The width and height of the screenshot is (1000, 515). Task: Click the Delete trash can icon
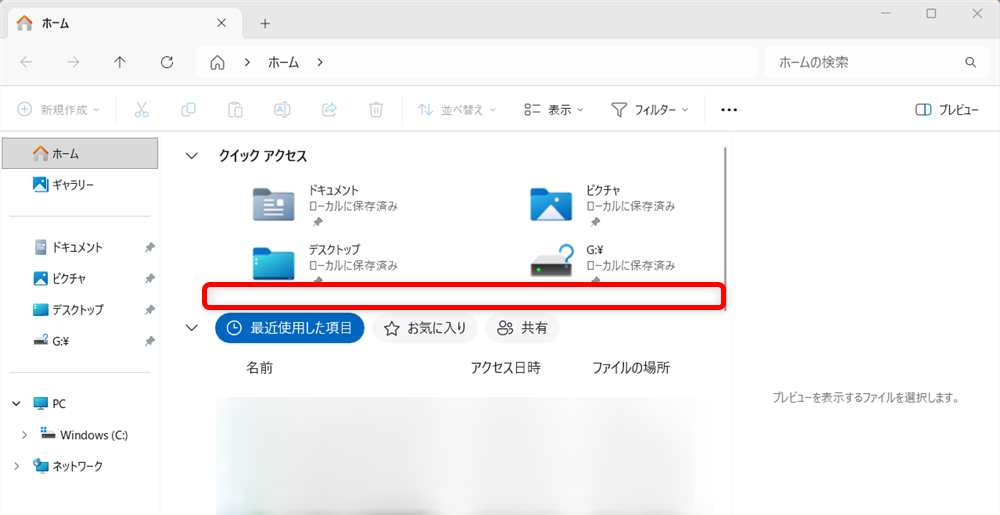coord(376,110)
